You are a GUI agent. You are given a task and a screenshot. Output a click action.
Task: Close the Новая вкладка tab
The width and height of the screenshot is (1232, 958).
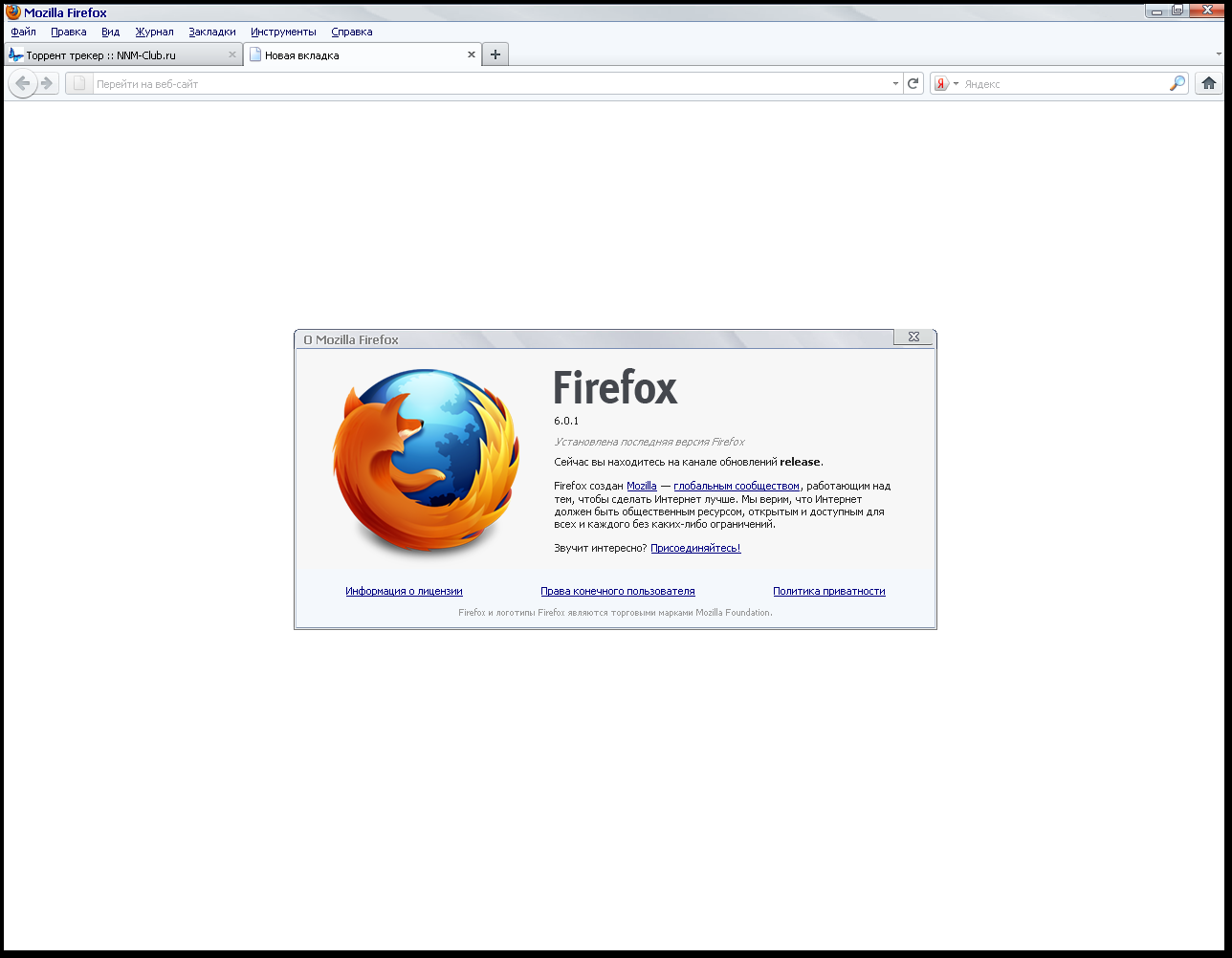[x=471, y=54]
